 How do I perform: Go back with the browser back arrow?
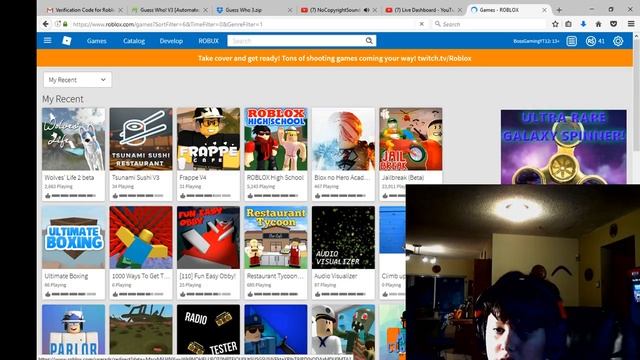tap(46, 24)
